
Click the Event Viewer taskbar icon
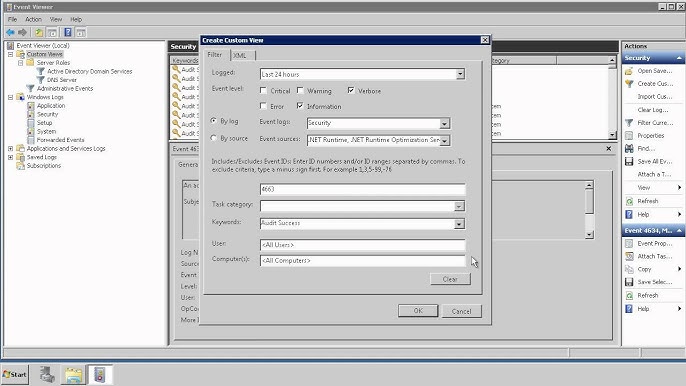click(100, 375)
